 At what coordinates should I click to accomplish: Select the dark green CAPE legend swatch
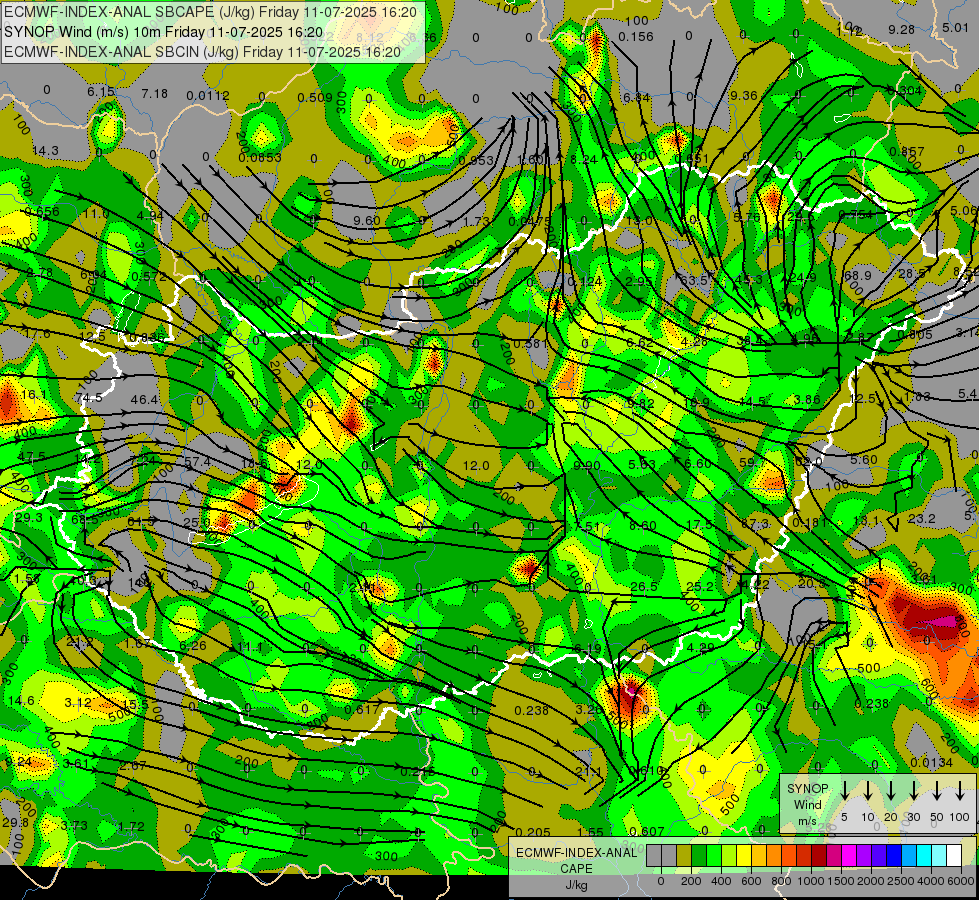tap(699, 855)
